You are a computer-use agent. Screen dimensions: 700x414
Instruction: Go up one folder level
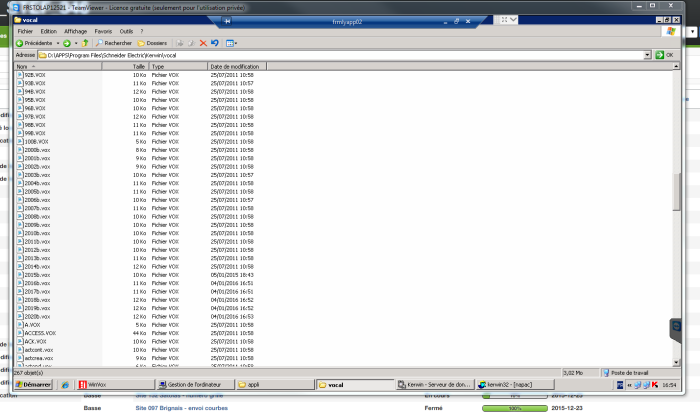86,43
